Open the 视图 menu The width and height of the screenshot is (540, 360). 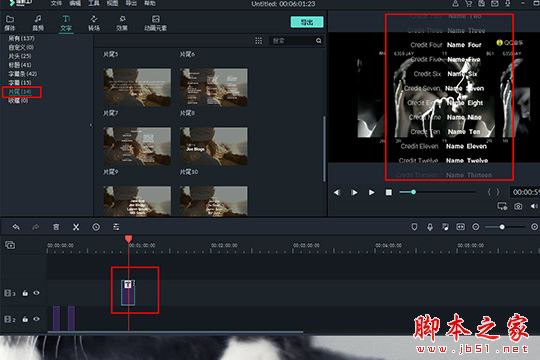tap(112, 3)
